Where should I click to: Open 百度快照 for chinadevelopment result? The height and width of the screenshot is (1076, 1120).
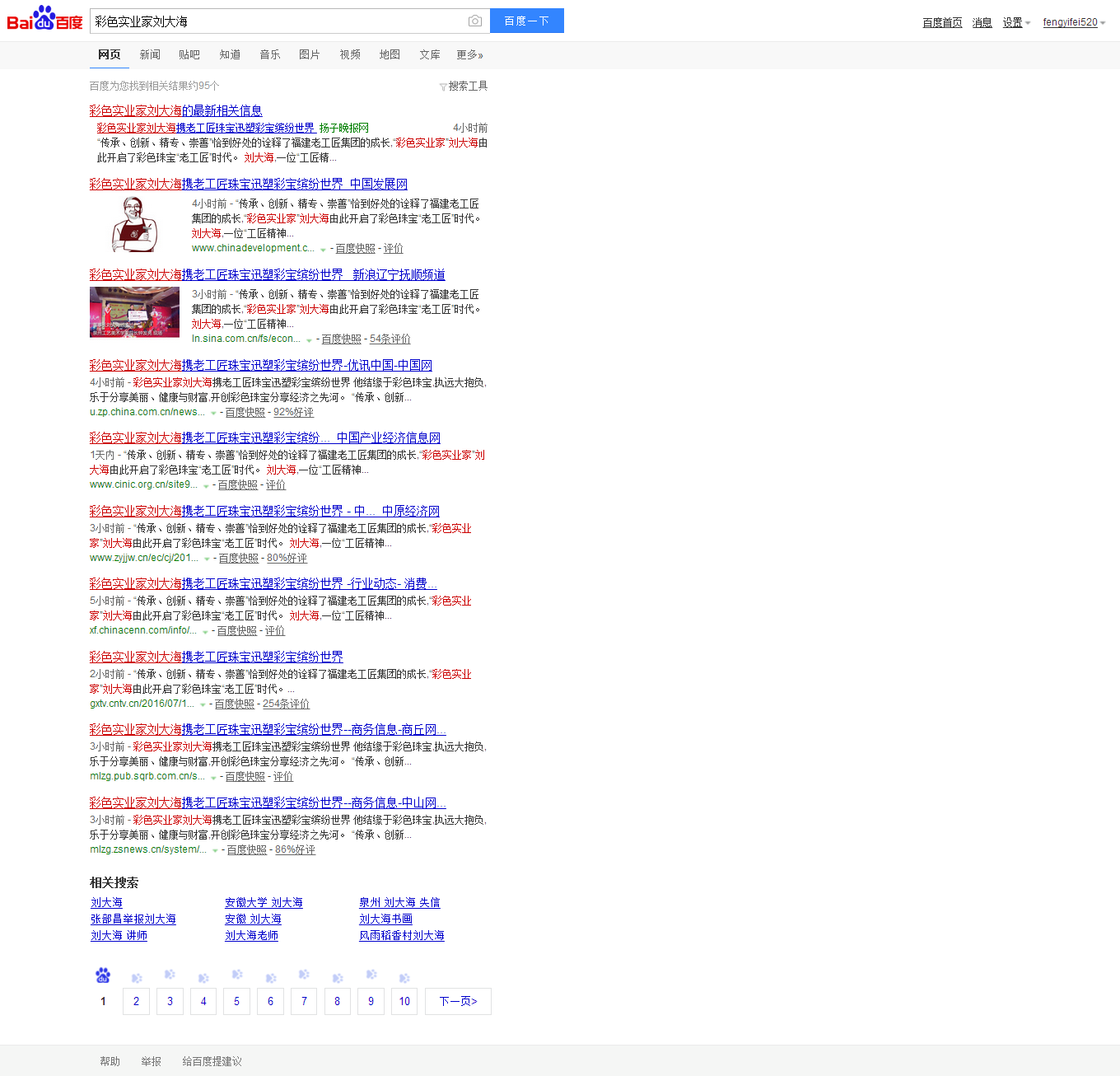click(355, 249)
